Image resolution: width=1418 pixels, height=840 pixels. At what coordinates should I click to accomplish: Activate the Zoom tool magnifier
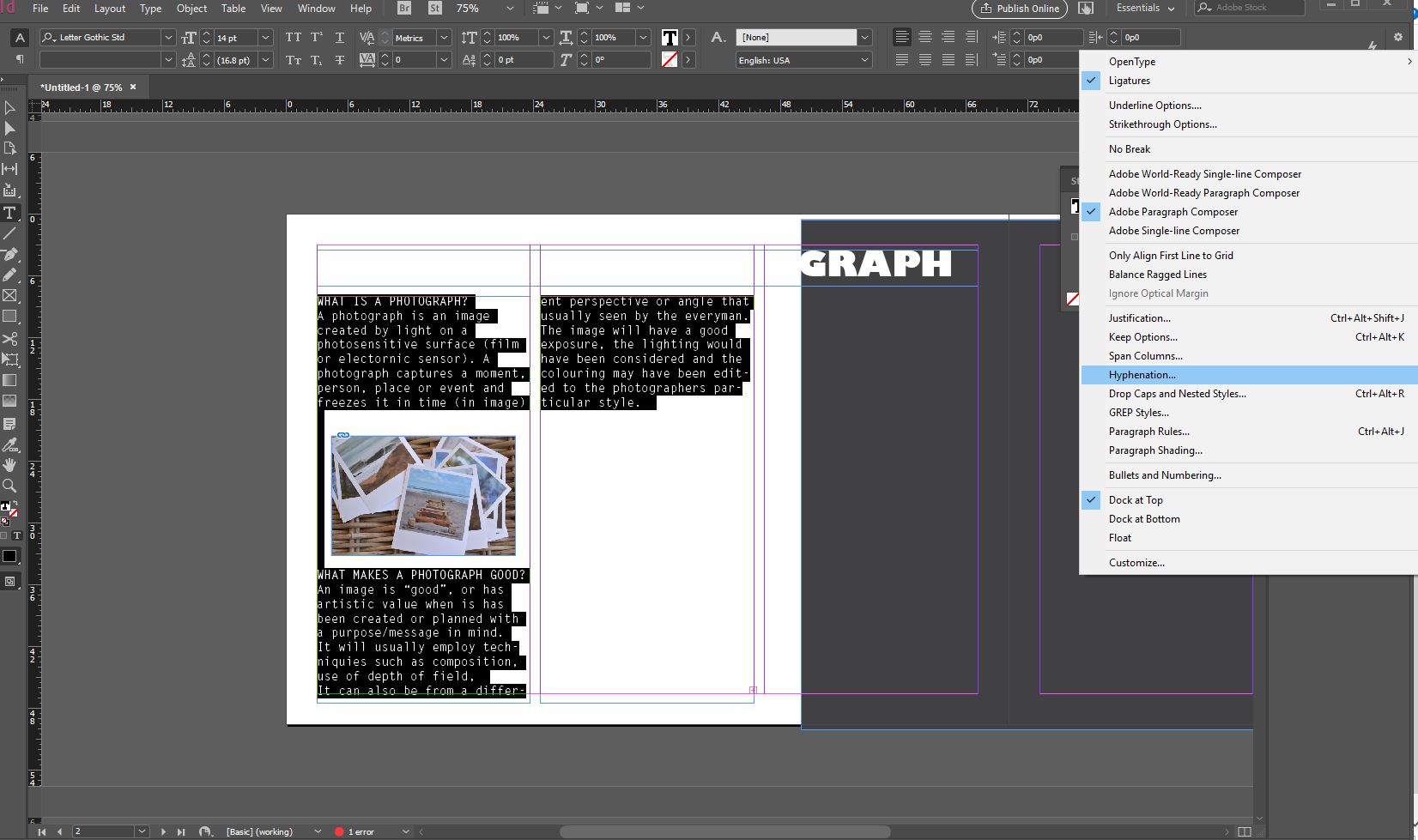point(10,486)
